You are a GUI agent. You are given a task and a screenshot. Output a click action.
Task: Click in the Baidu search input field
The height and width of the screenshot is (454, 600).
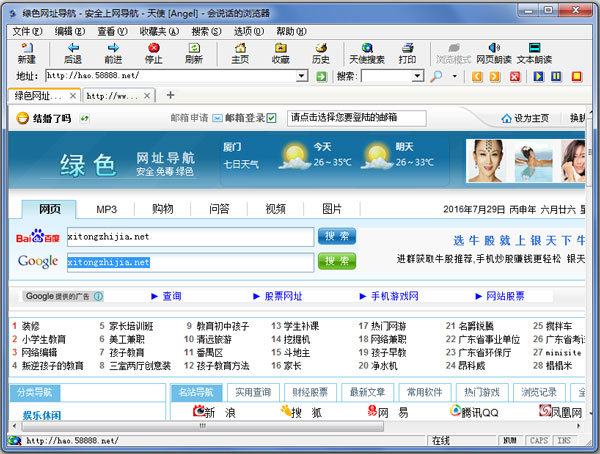[191, 237]
